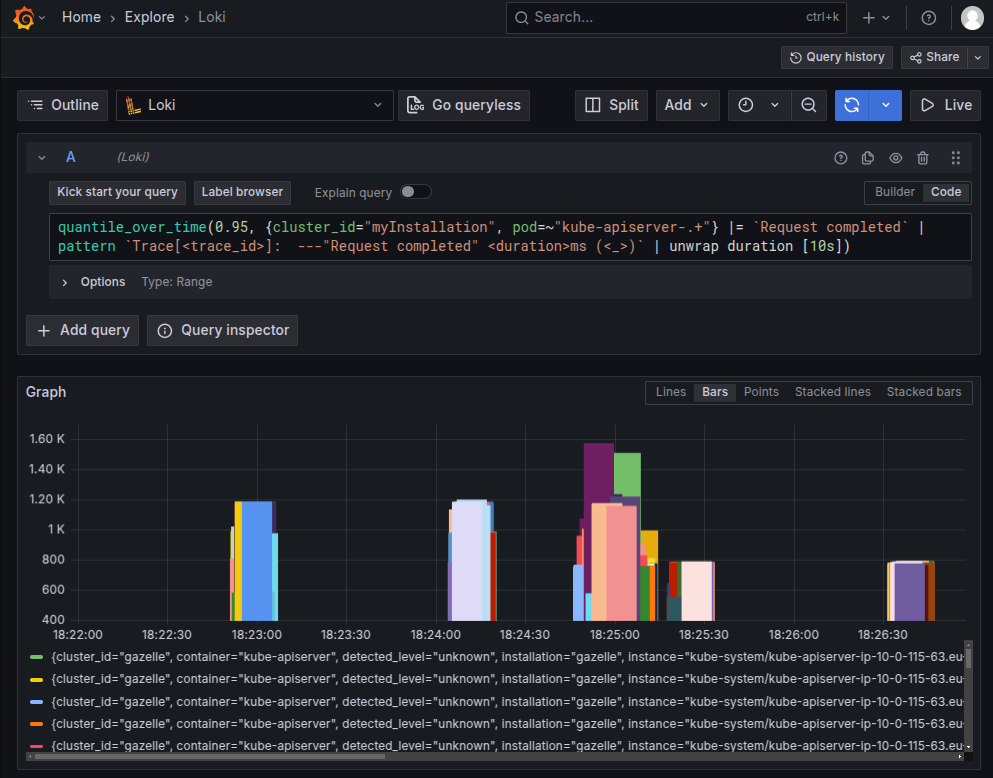This screenshot has width=993, height=778.
Task: Duplicate query A using the copy icon
Action: (x=867, y=157)
